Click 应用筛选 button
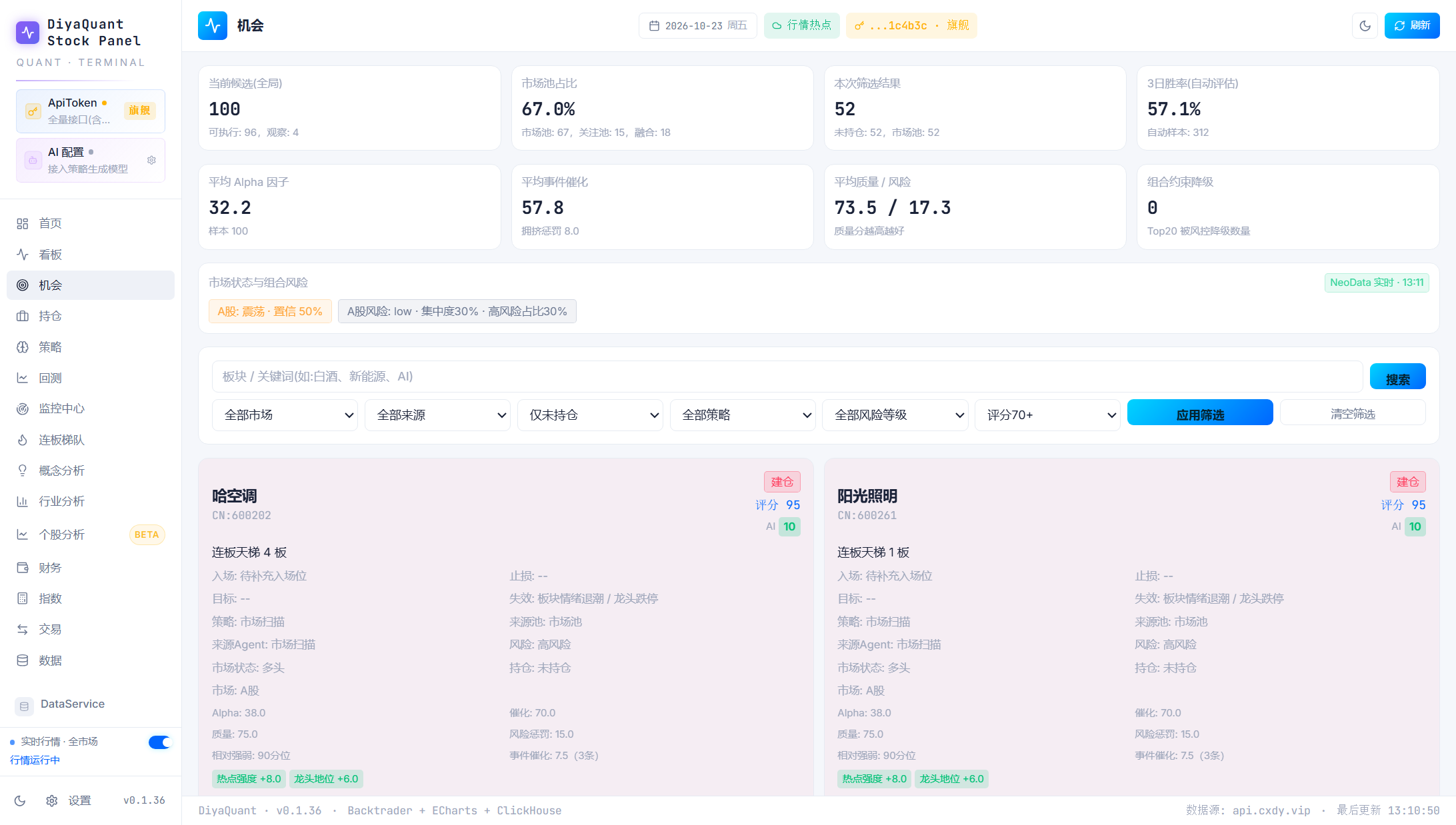Viewport: 1456px width, 825px height. pos(1200,412)
